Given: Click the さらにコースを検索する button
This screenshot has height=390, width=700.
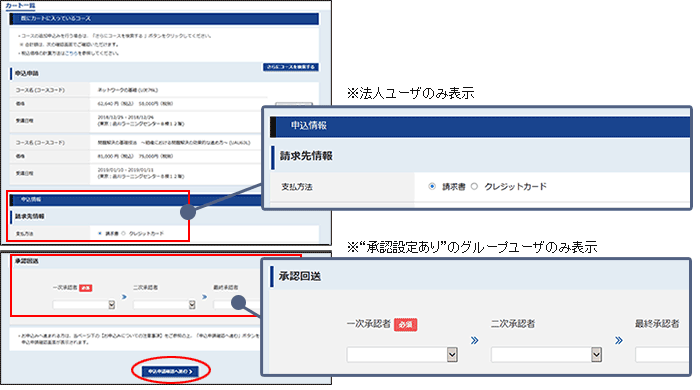Looking at the screenshot, I should [x=290, y=67].
